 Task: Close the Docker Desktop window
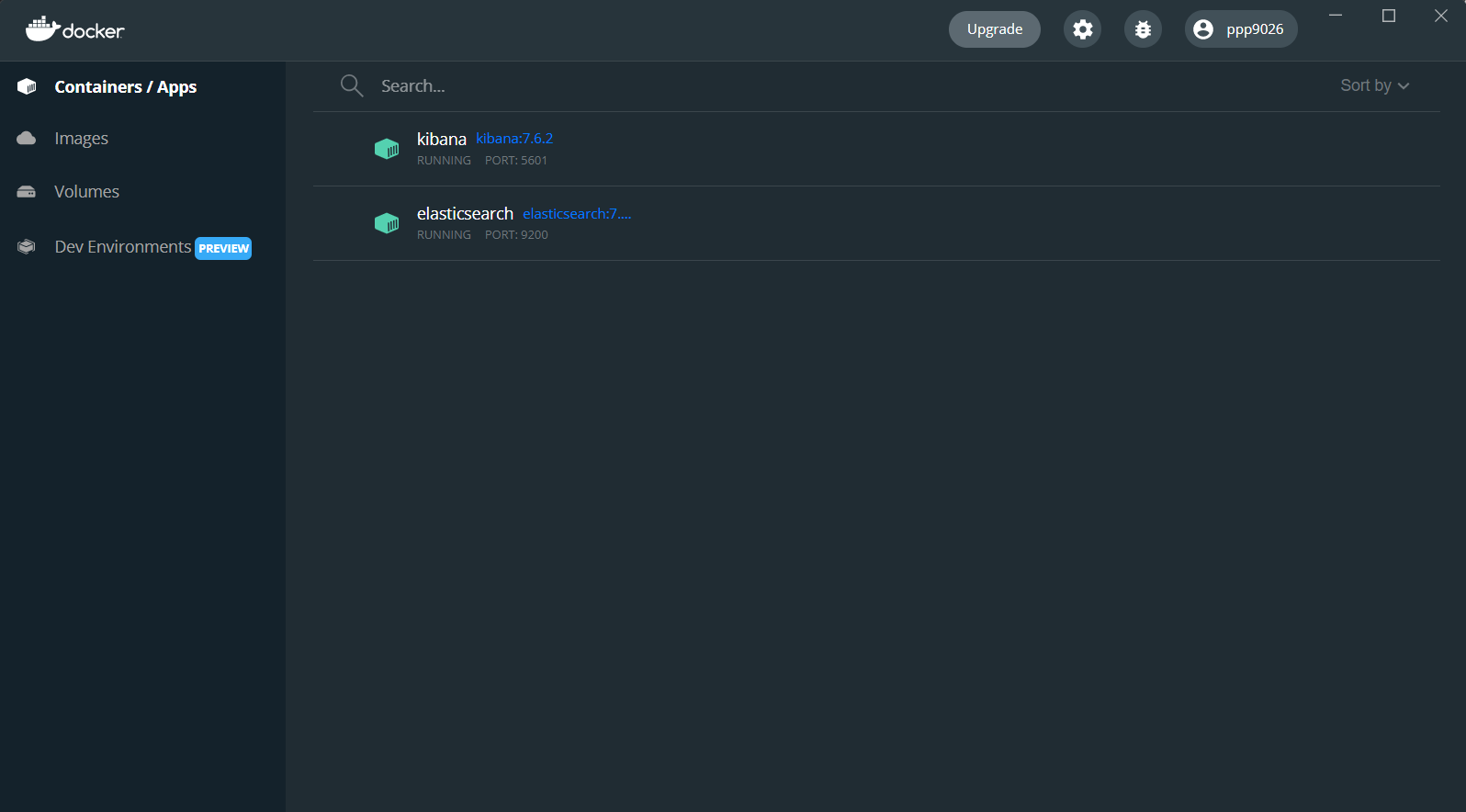(1441, 16)
